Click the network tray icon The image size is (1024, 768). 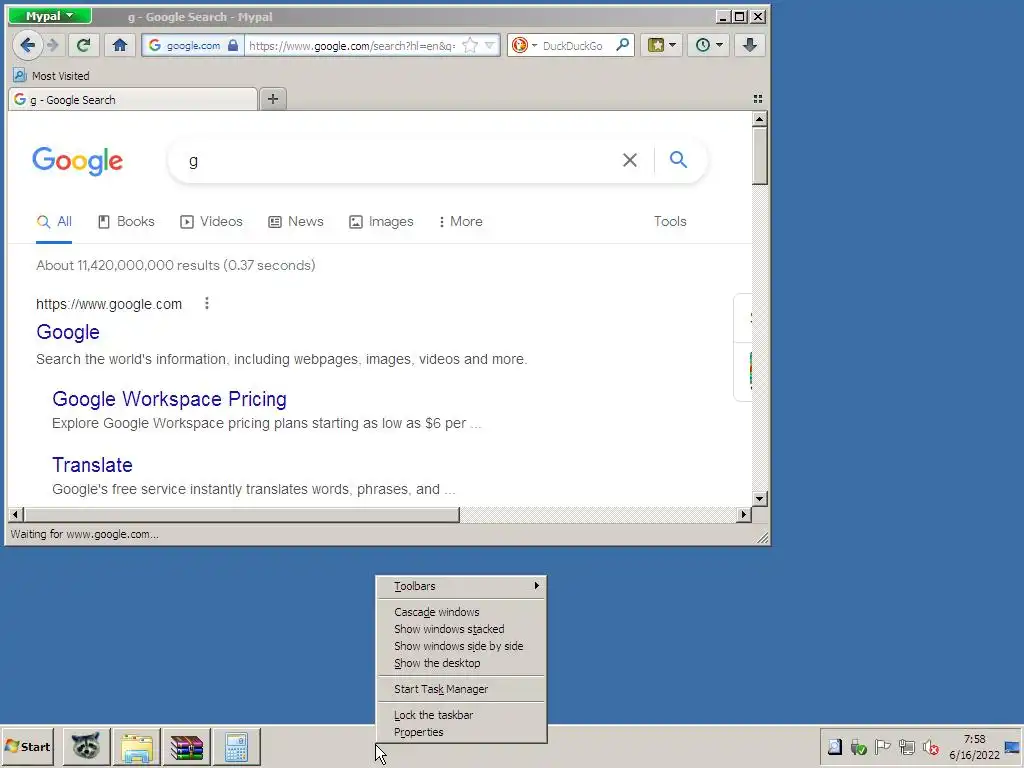906,746
